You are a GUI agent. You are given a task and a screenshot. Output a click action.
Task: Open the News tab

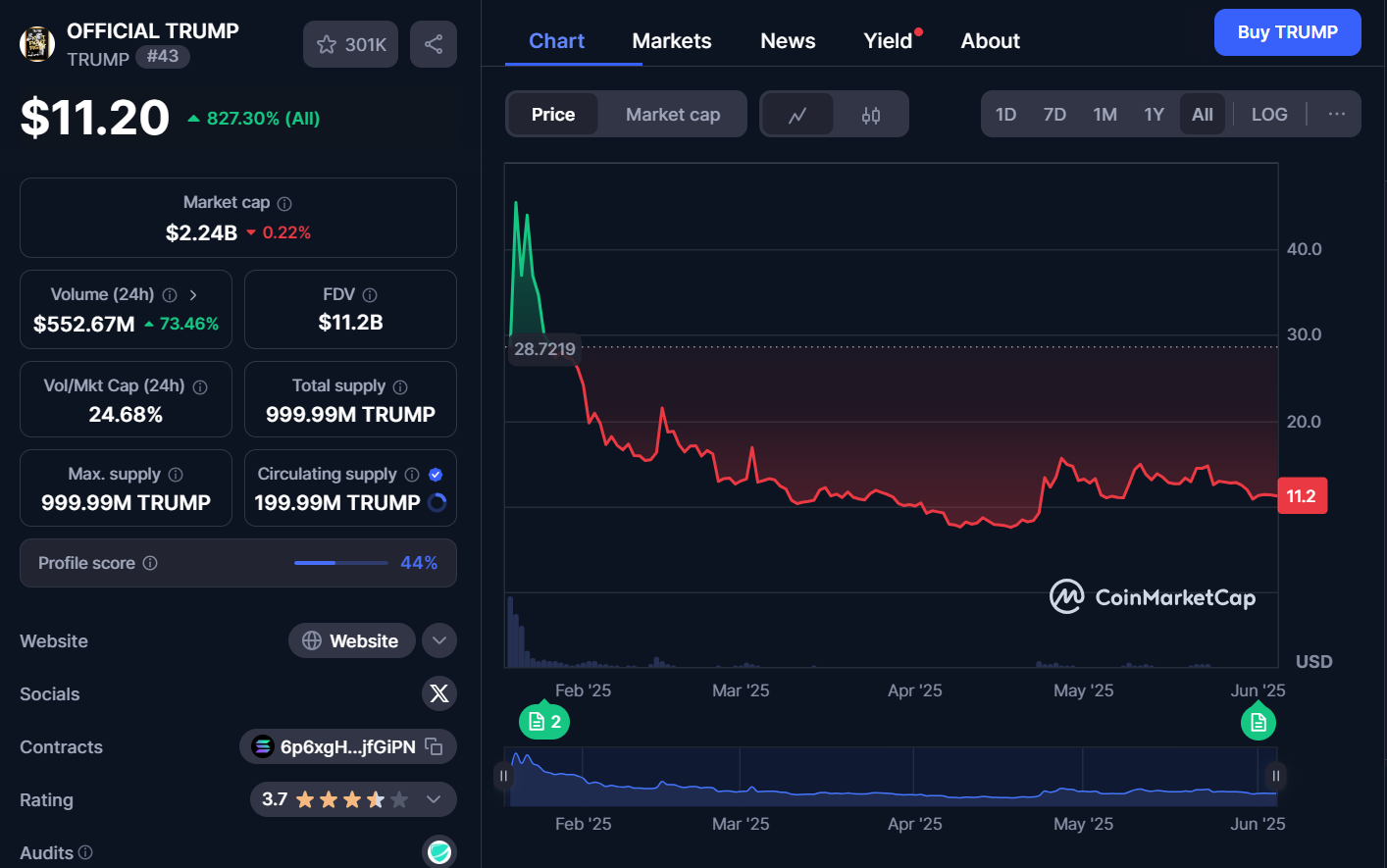pos(788,41)
